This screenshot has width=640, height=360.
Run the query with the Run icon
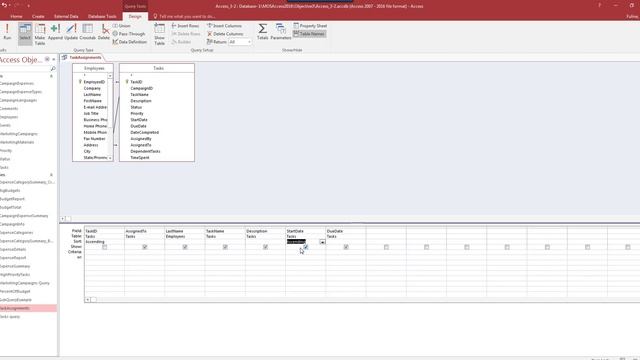[x=7, y=32]
